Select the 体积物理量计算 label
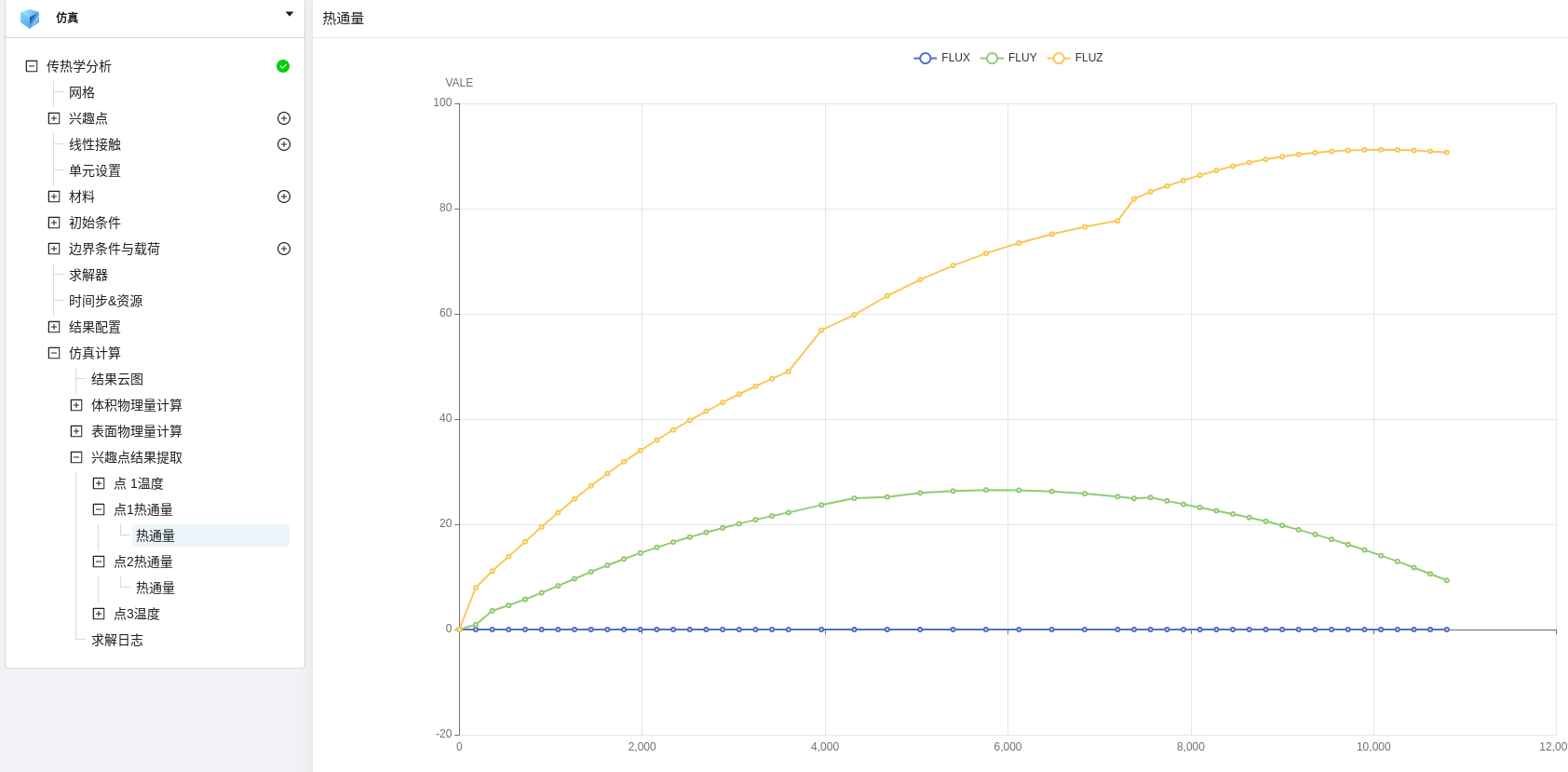Viewport: 1568px width, 772px height. pyautogui.click(x=137, y=405)
